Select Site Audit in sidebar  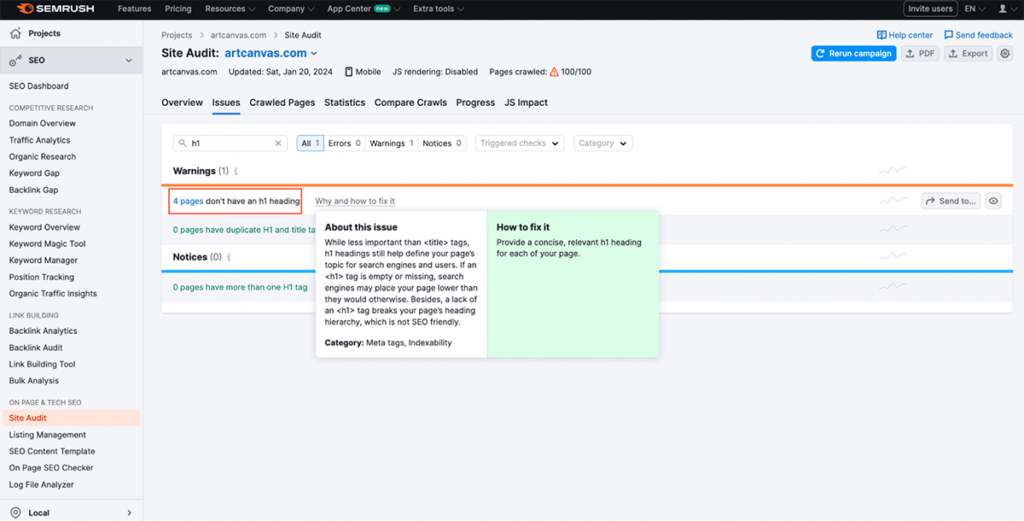pos(71,418)
